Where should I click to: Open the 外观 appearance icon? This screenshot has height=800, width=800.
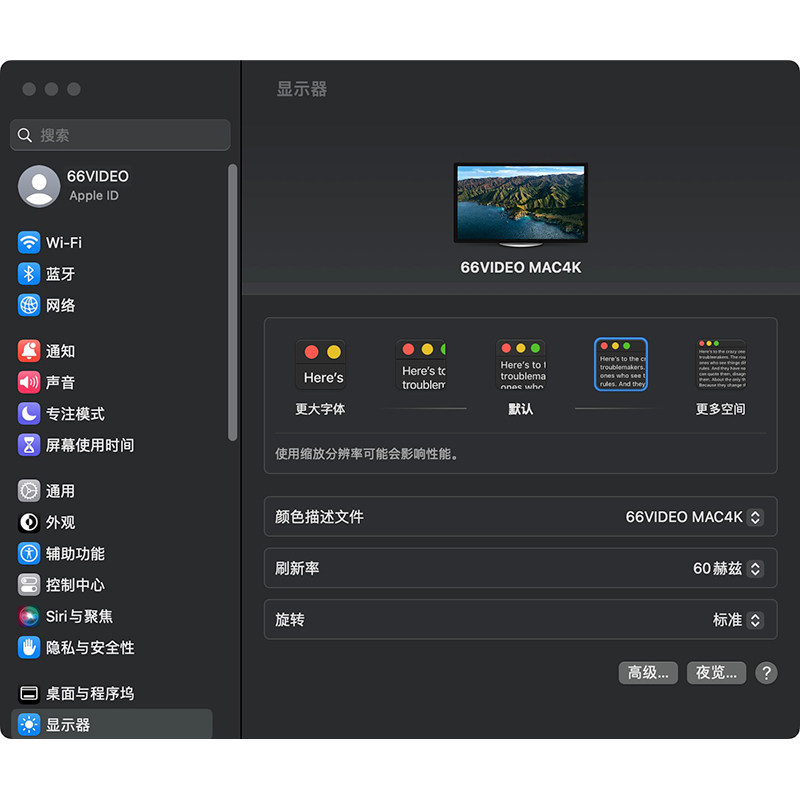(x=29, y=522)
